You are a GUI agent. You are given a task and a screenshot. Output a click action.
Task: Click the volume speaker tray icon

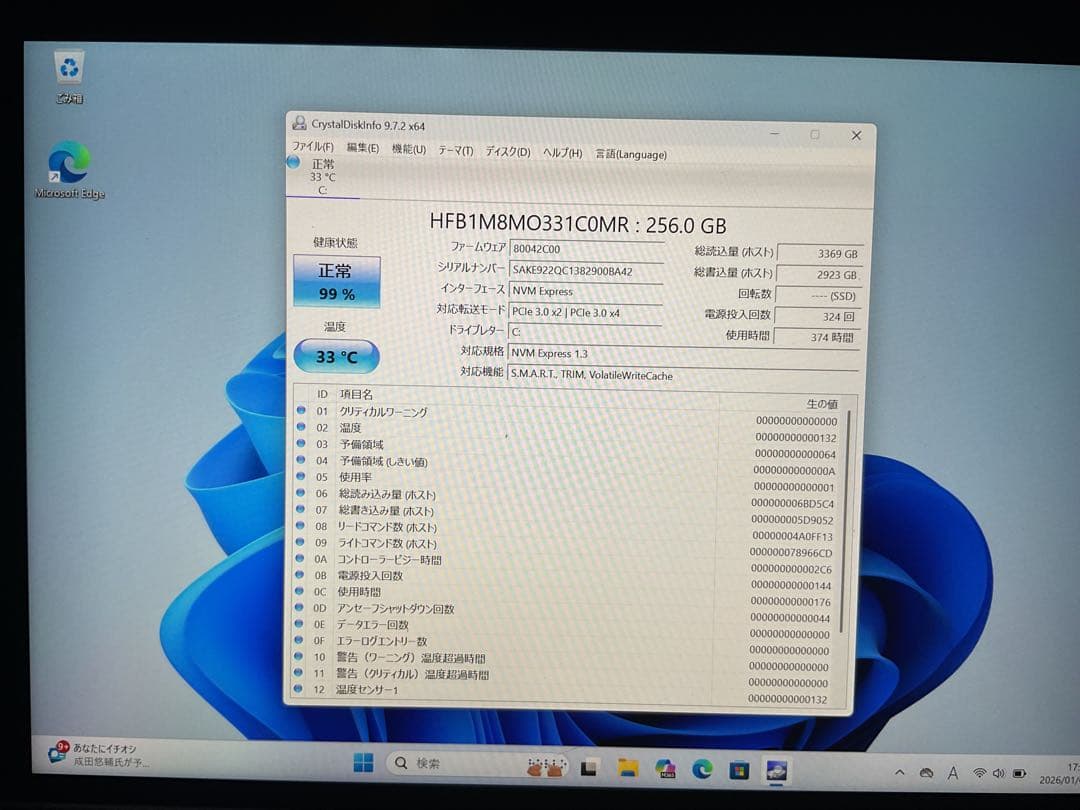[999, 773]
